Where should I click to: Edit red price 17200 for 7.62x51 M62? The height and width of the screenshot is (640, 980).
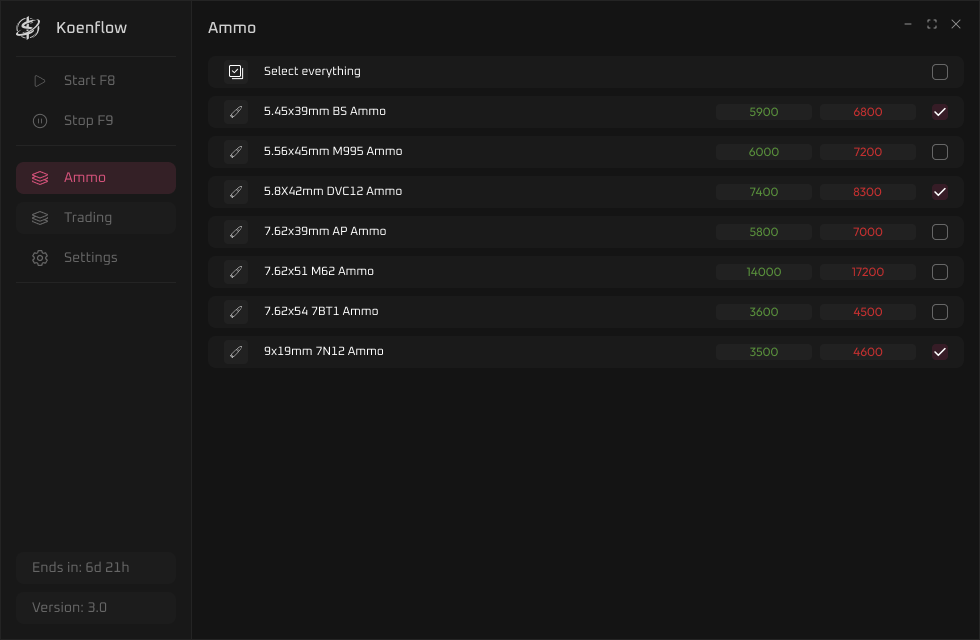(868, 272)
